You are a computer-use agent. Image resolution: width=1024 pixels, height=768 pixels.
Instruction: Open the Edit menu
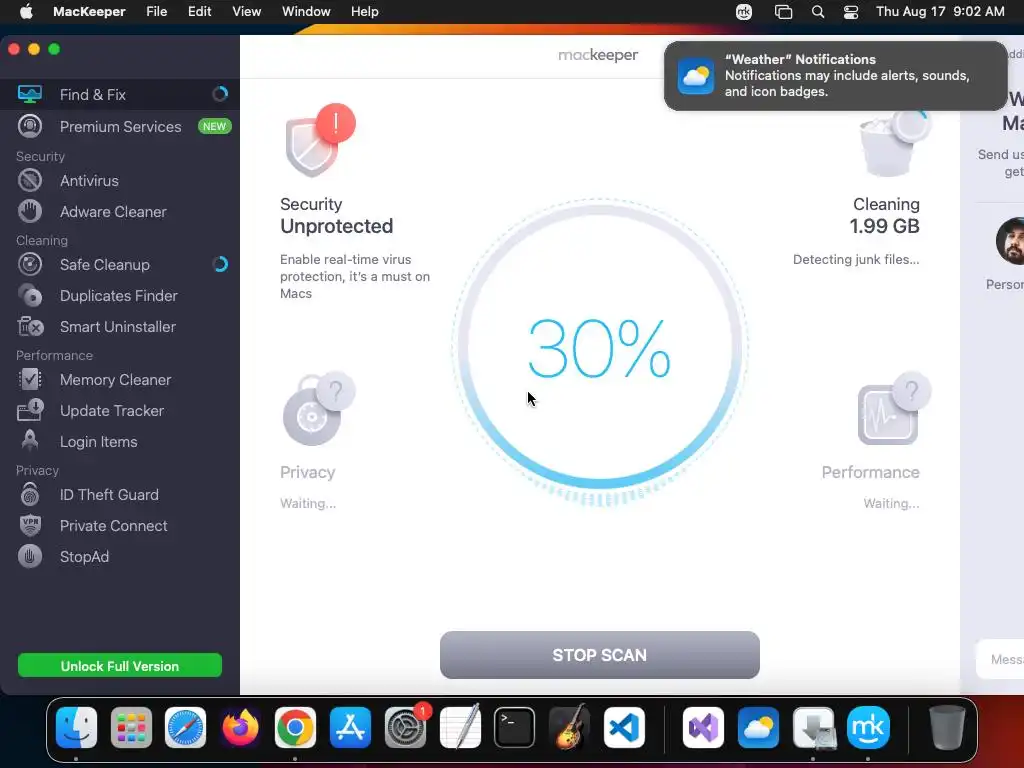[x=199, y=12]
